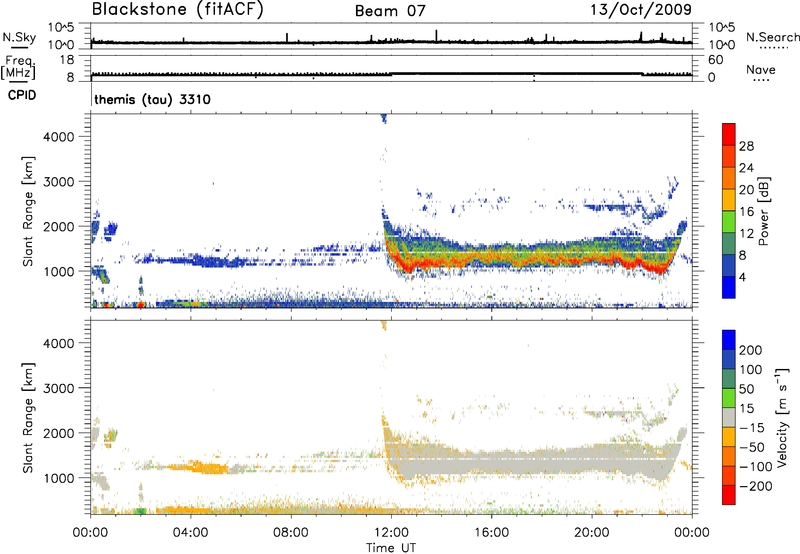Screen dimensions: 800x554
Task: Click the 'Freq. [MHz]' axis label
Action: click(18, 68)
